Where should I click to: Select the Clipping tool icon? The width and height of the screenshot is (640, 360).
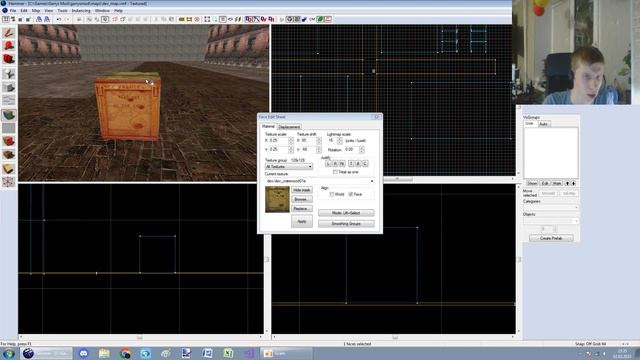[x=9, y=168]
